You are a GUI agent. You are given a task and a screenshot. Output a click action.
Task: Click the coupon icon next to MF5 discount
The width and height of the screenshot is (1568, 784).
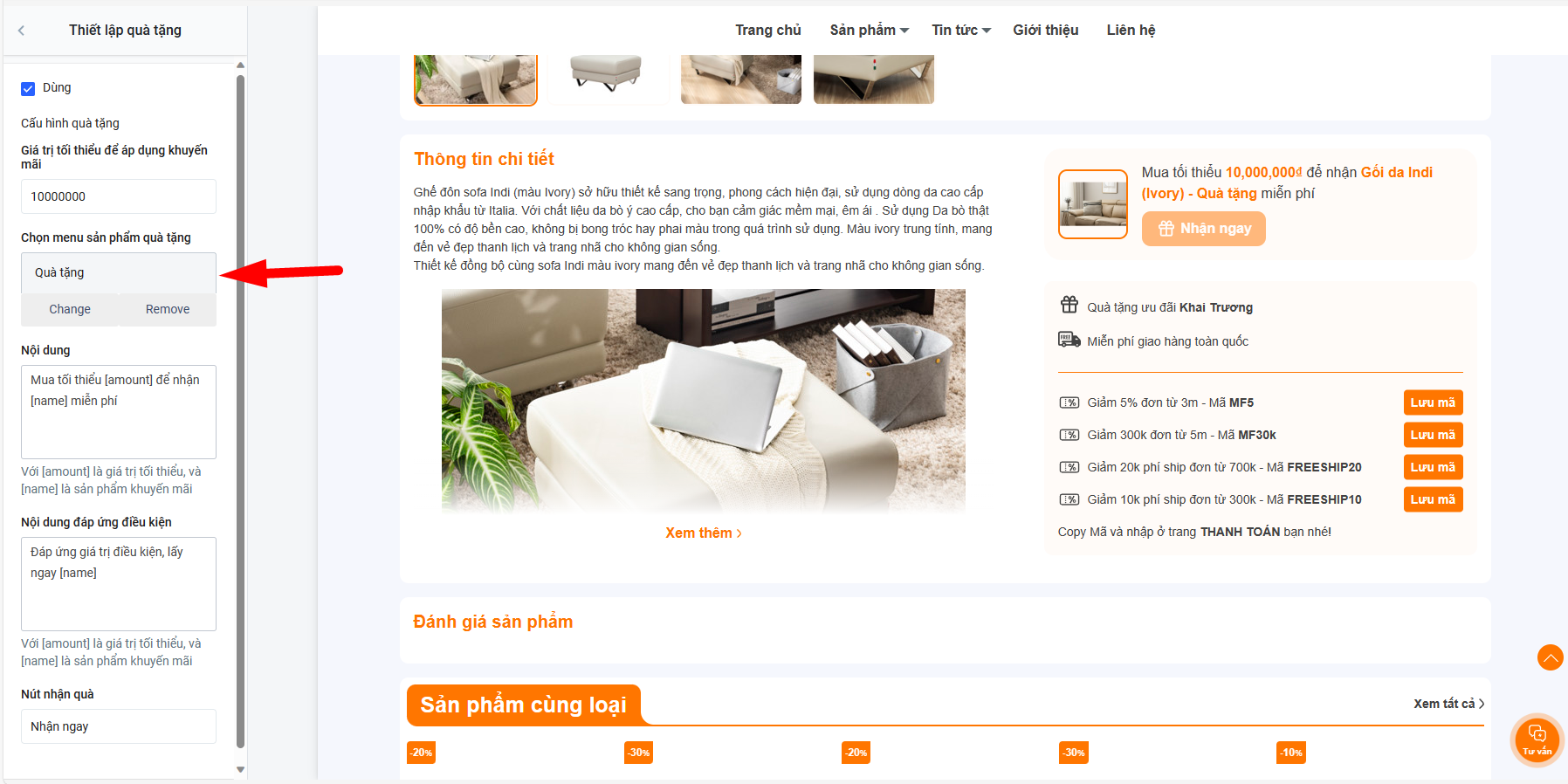(x=1069, y=402)
